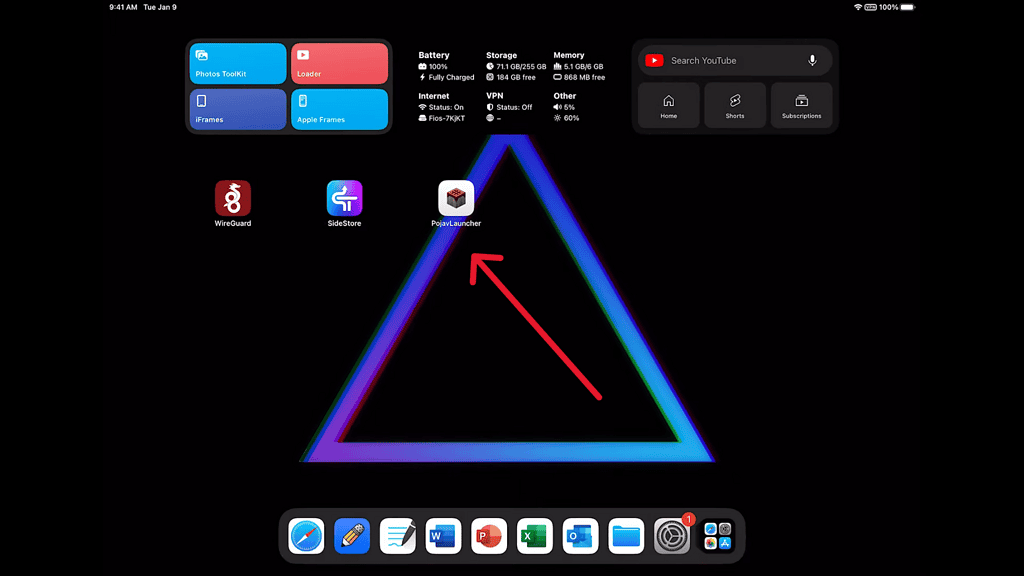This screenshot has width=1024, height=576.
Task: Start YouTube voice search with the microphone
Action: click(812, 61)
